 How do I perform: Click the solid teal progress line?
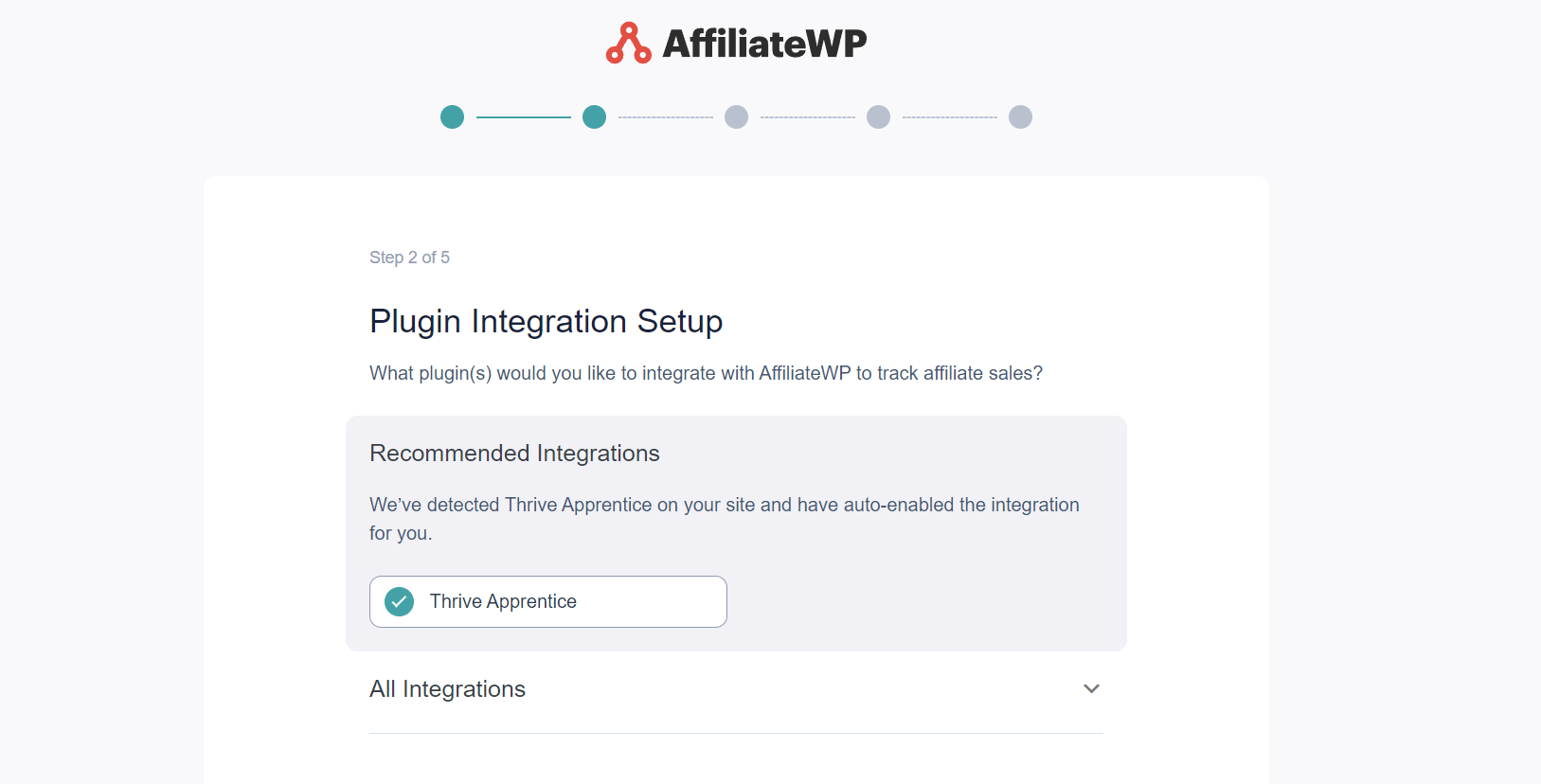(524, 117)
